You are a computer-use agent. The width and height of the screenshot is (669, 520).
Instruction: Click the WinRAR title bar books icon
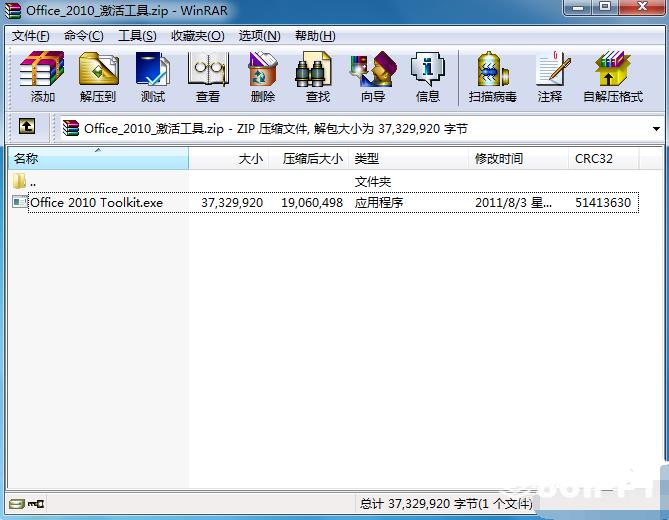12,11
